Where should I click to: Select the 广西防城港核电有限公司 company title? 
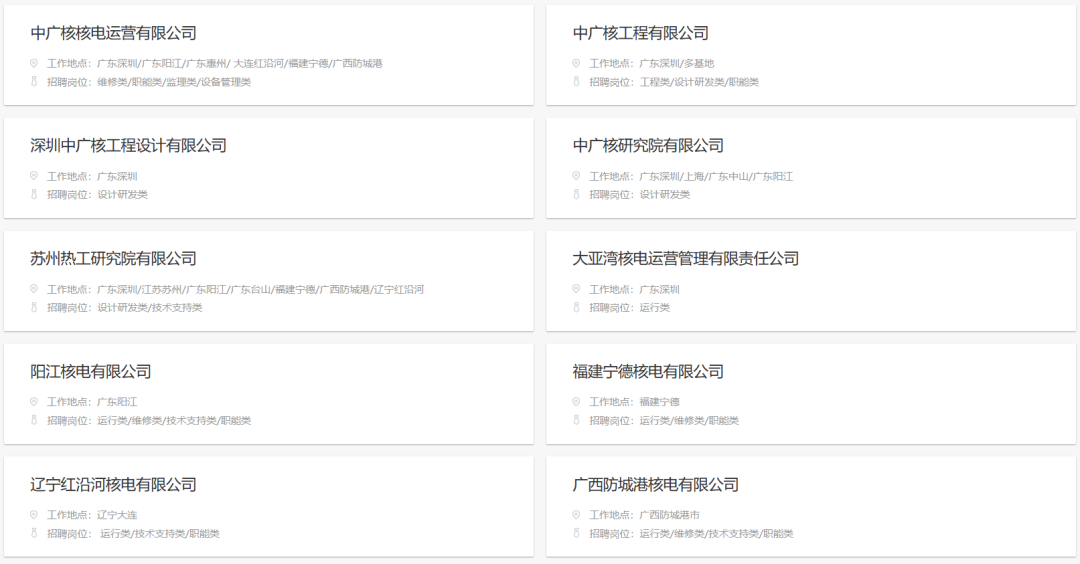coord(656,485)
